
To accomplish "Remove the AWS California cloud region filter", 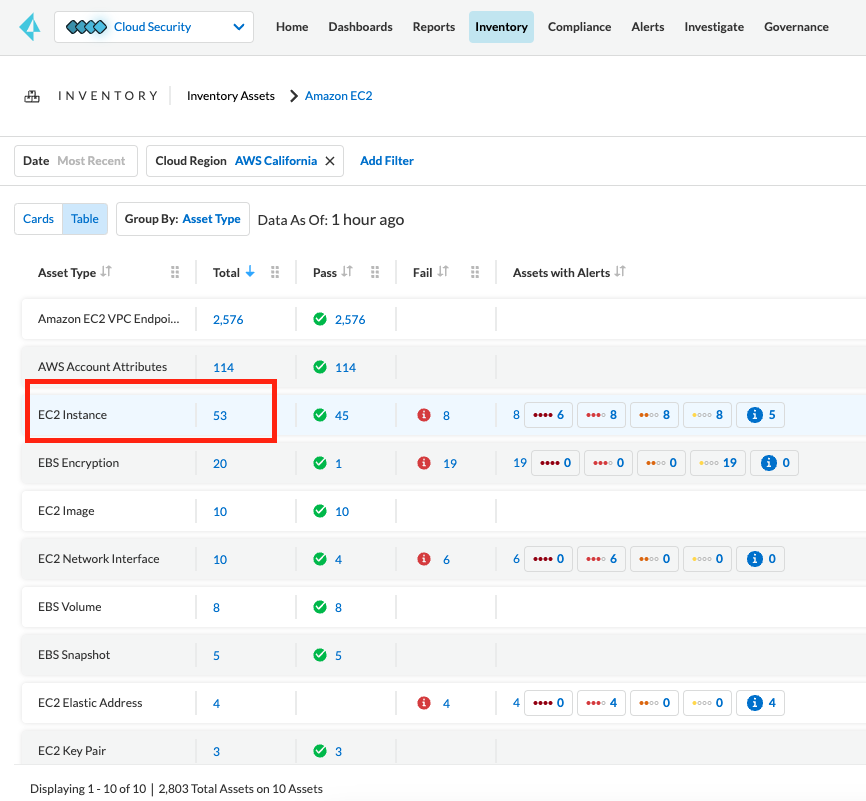I will coord(329,161).
